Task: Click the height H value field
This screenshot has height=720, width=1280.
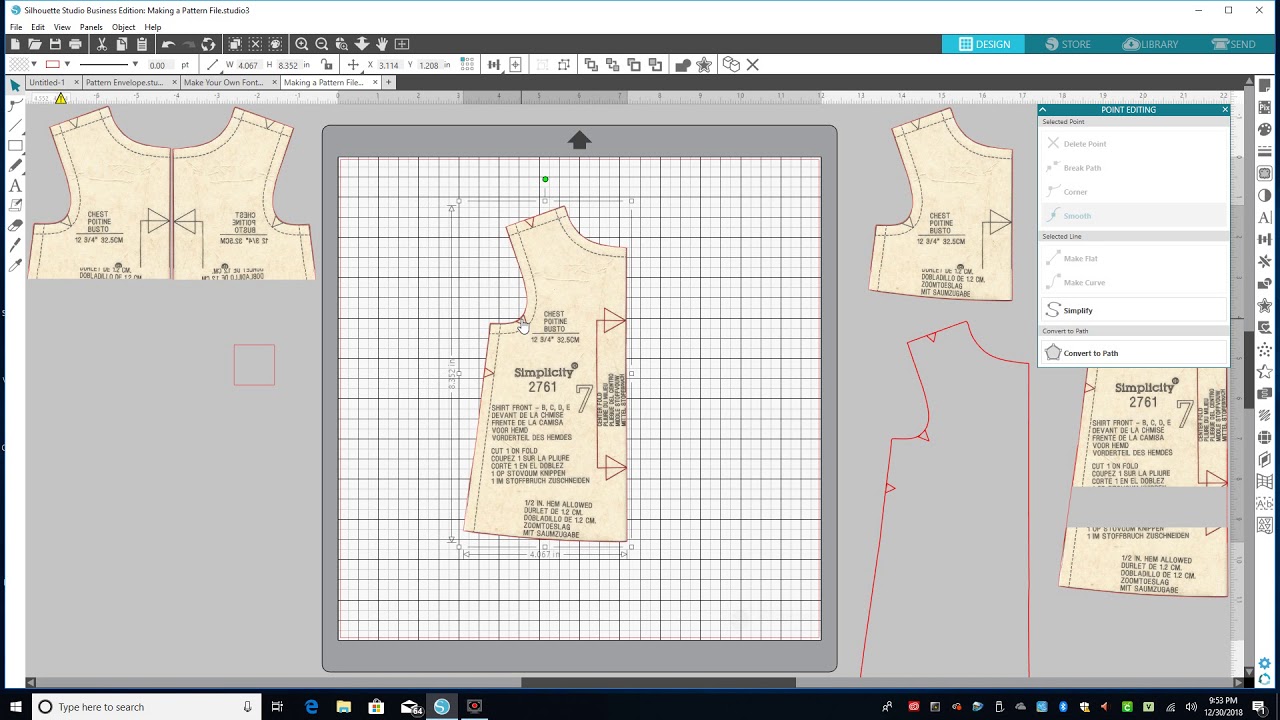Action: pyautogui.click(x=288, y=65)
